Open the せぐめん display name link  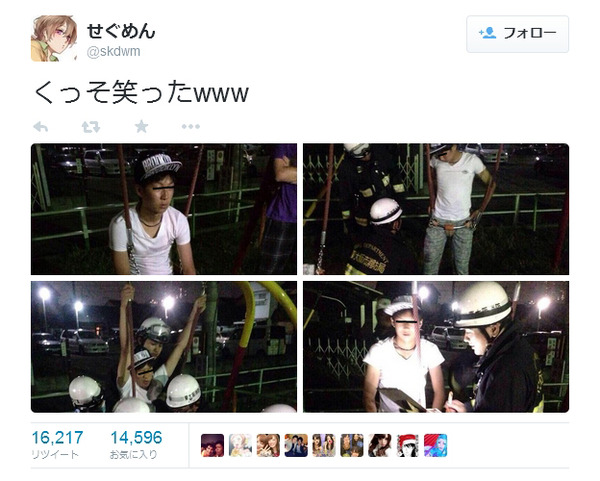121,31
